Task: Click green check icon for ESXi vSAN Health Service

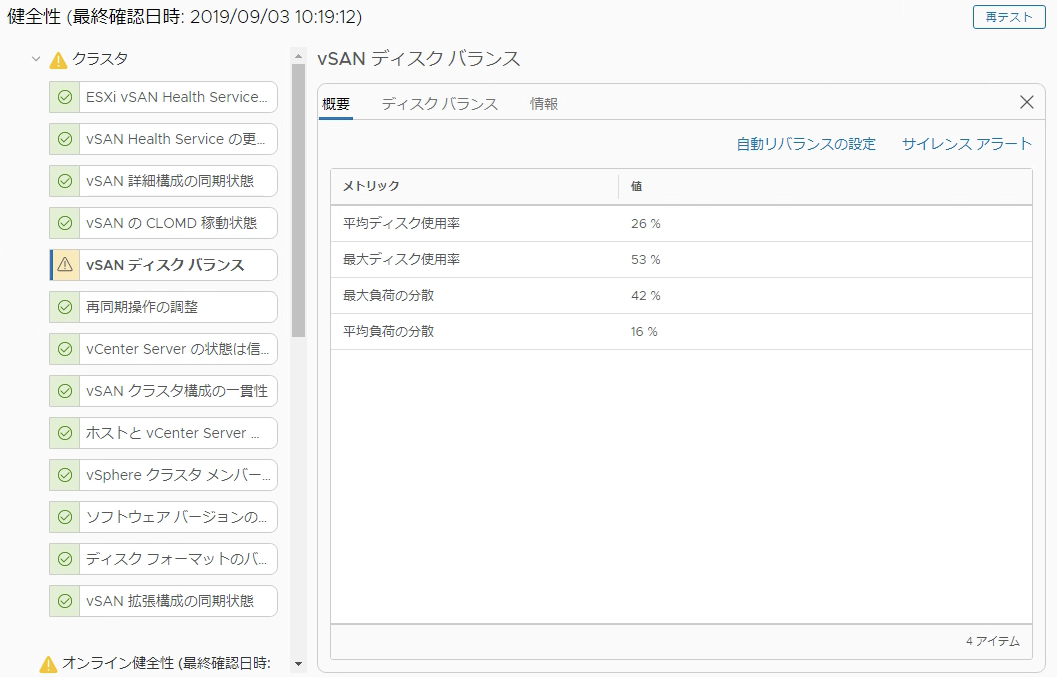Action: (x=65, y=97)
